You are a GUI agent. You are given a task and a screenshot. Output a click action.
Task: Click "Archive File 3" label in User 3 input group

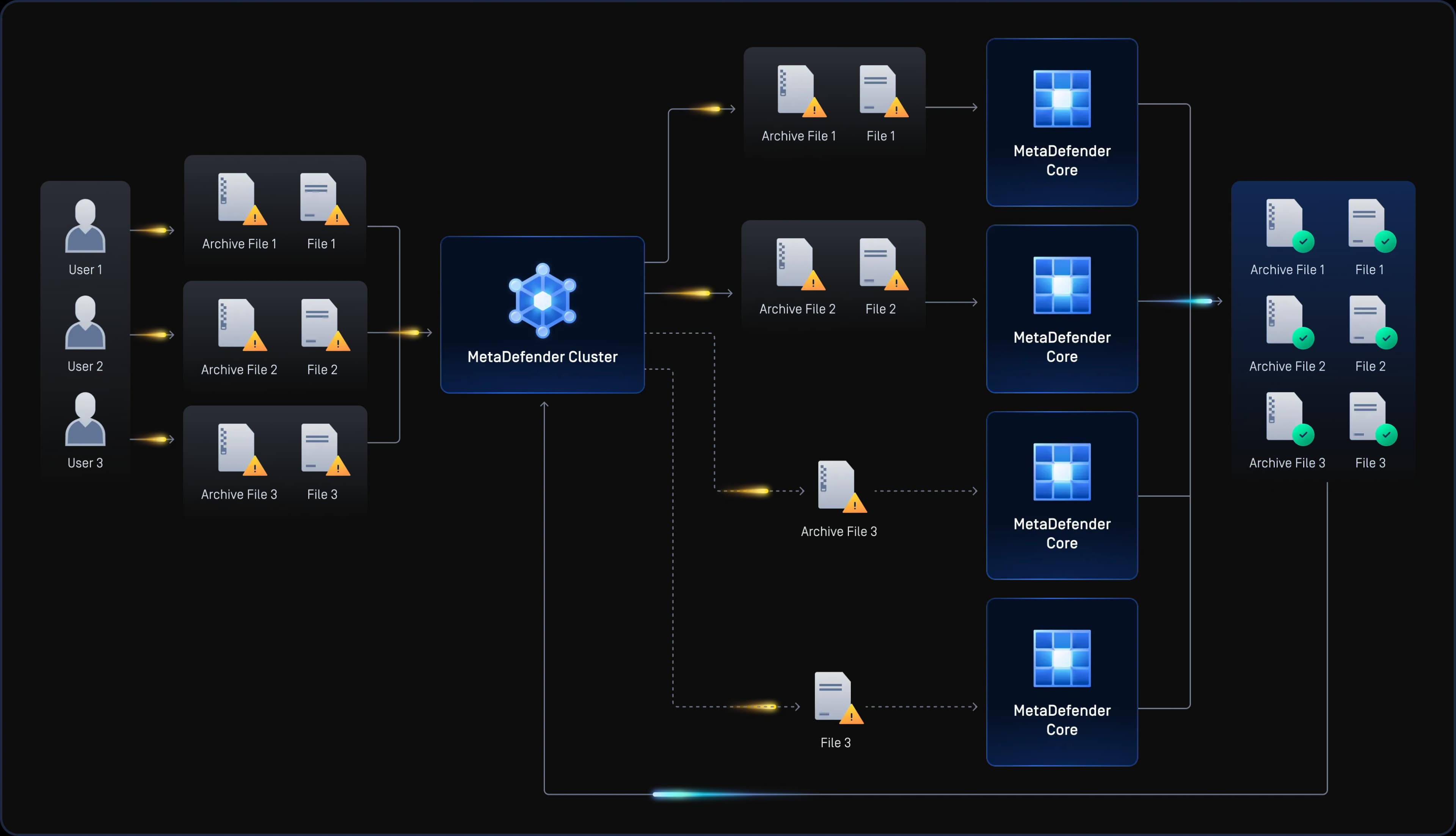[239, 494]
